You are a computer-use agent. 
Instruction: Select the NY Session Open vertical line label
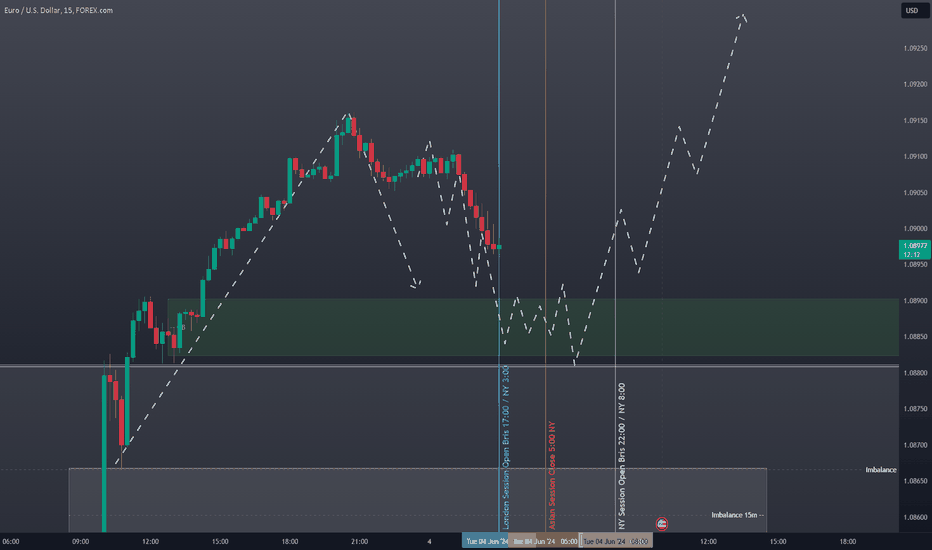click(x=622, y=456)
